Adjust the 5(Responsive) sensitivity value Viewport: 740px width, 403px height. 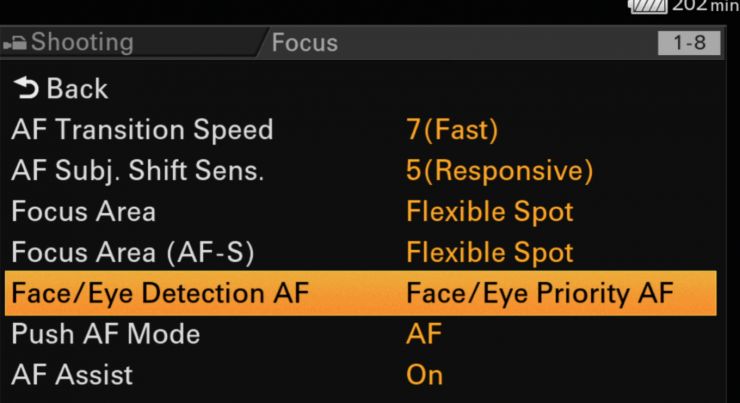coord(500,171)
